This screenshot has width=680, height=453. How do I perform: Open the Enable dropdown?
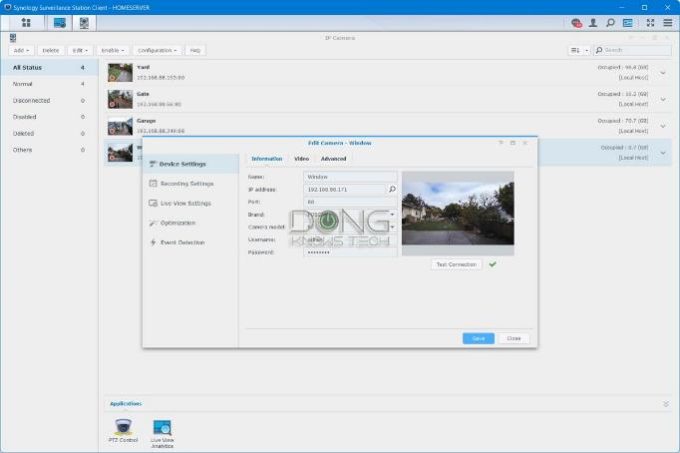tap(113, 50)
